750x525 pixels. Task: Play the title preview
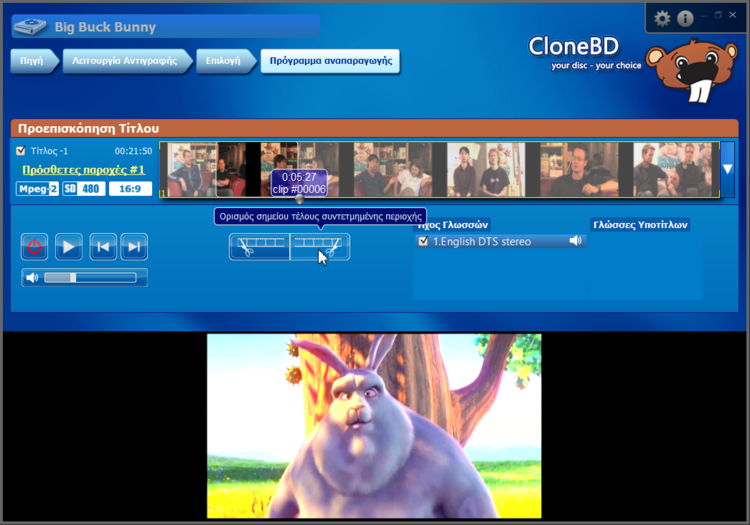pos(68,247)
